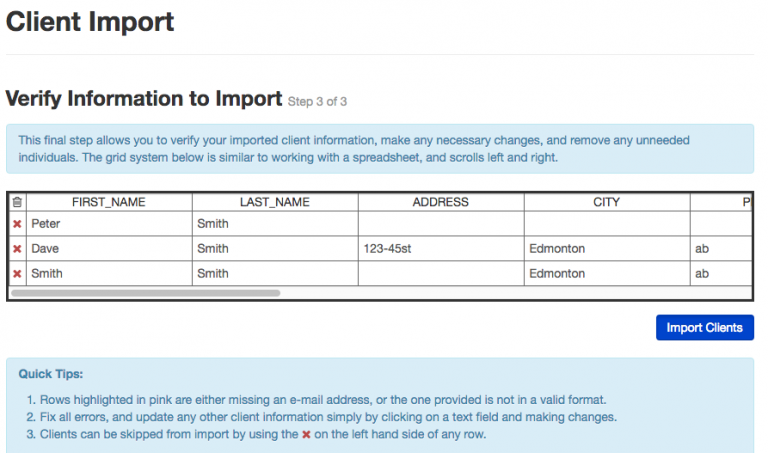The width and height of the screenshot is (768, 453).
Task: Remove Dave Smith row with red X
Action: pos(17,249)
